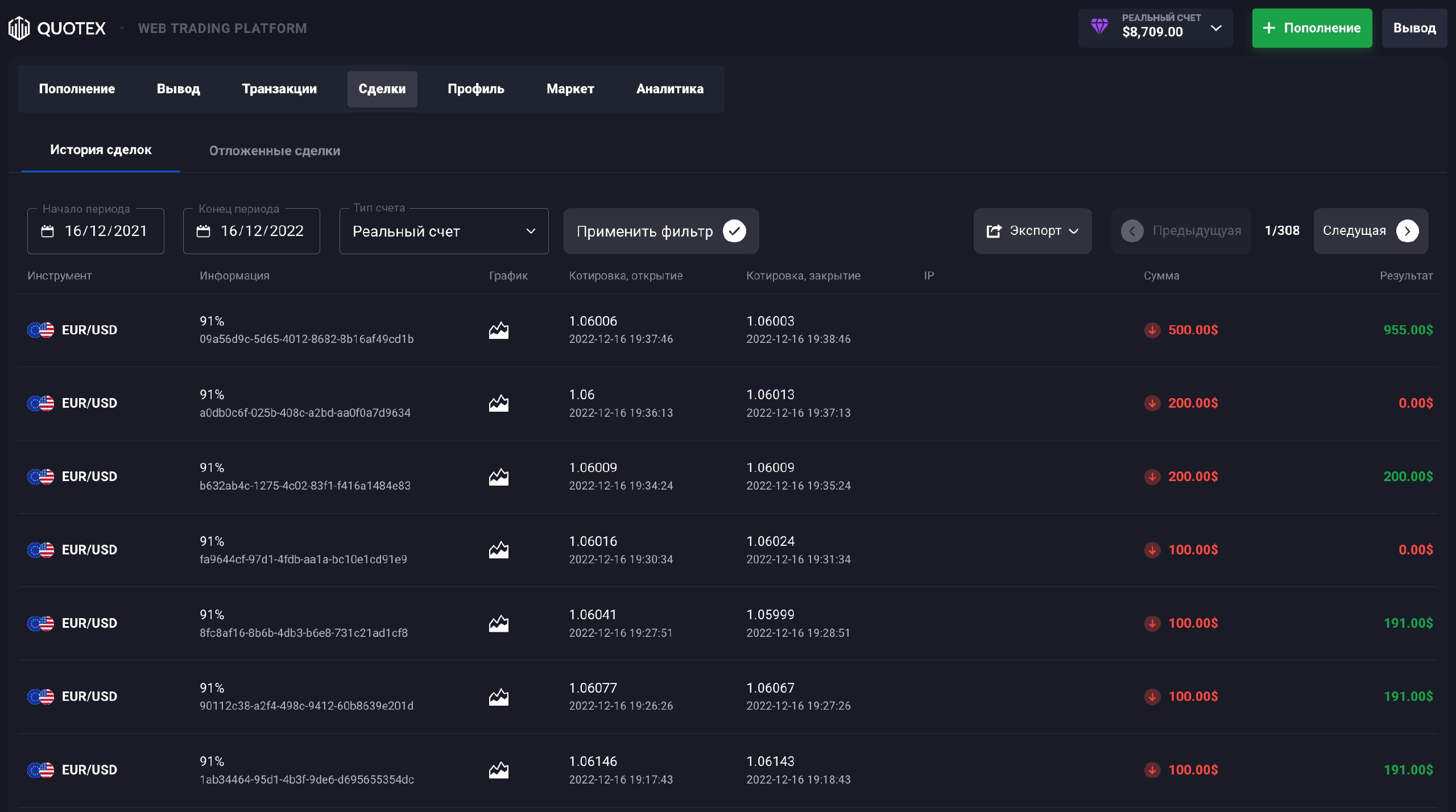Image resolution: width=1456 pixels, height=812 pixels.
Task: Click the Котировка, открытие column header
Action: pos(626,276)
